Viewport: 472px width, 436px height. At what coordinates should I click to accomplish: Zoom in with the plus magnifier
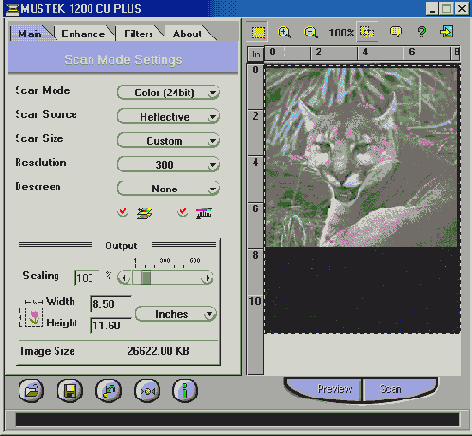click(x=284, y=32)
